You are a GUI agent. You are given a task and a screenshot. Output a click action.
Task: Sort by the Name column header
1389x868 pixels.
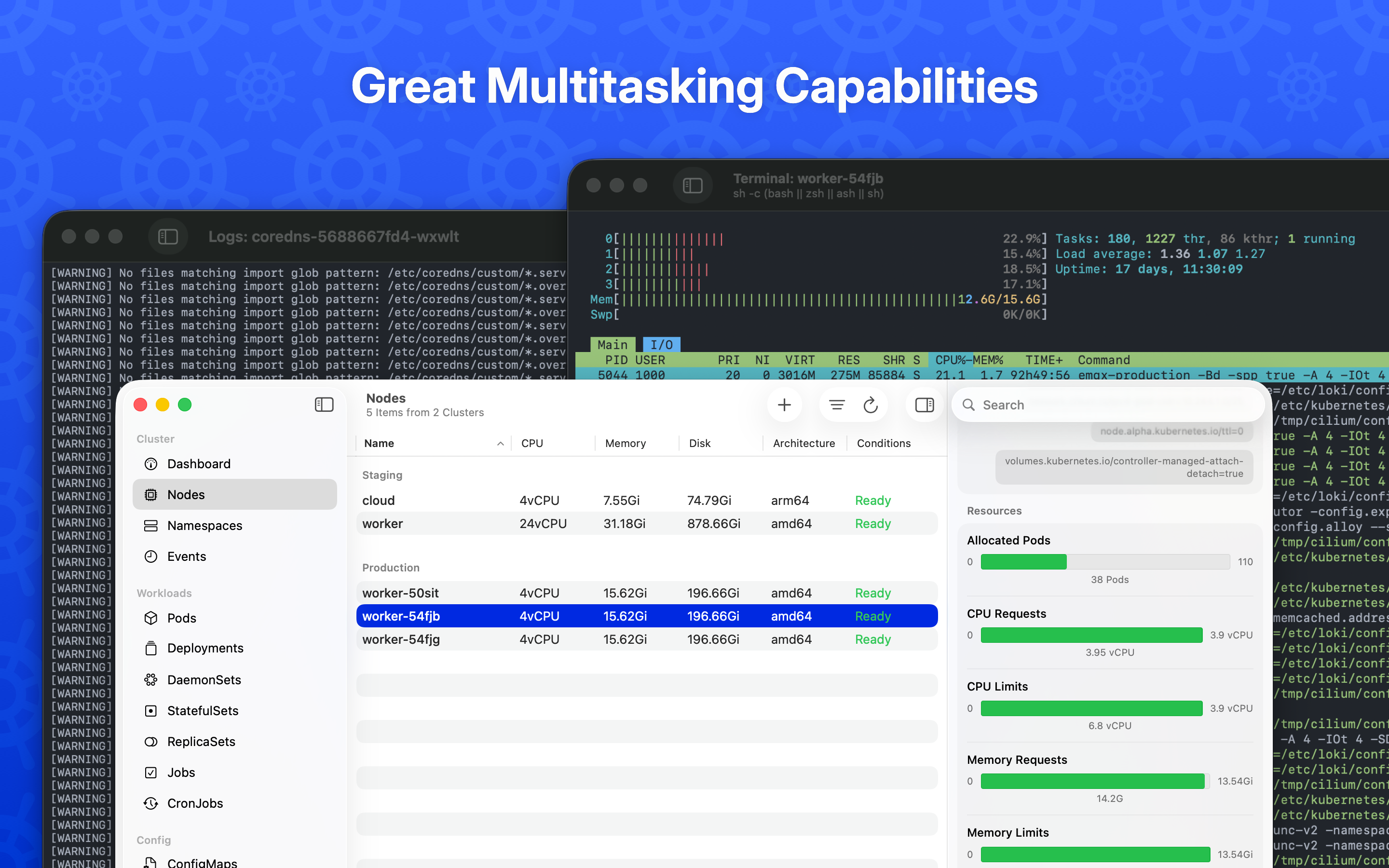point(434,443)
